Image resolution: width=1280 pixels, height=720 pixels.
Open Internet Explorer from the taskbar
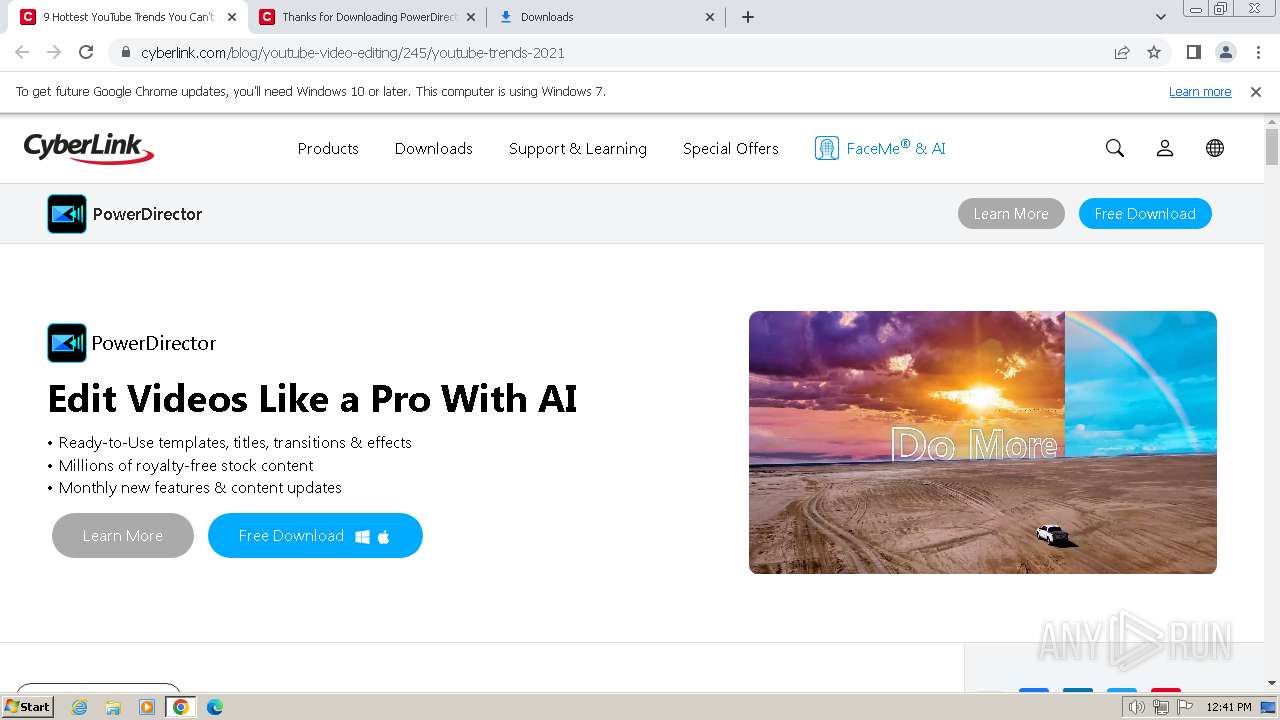80,707
